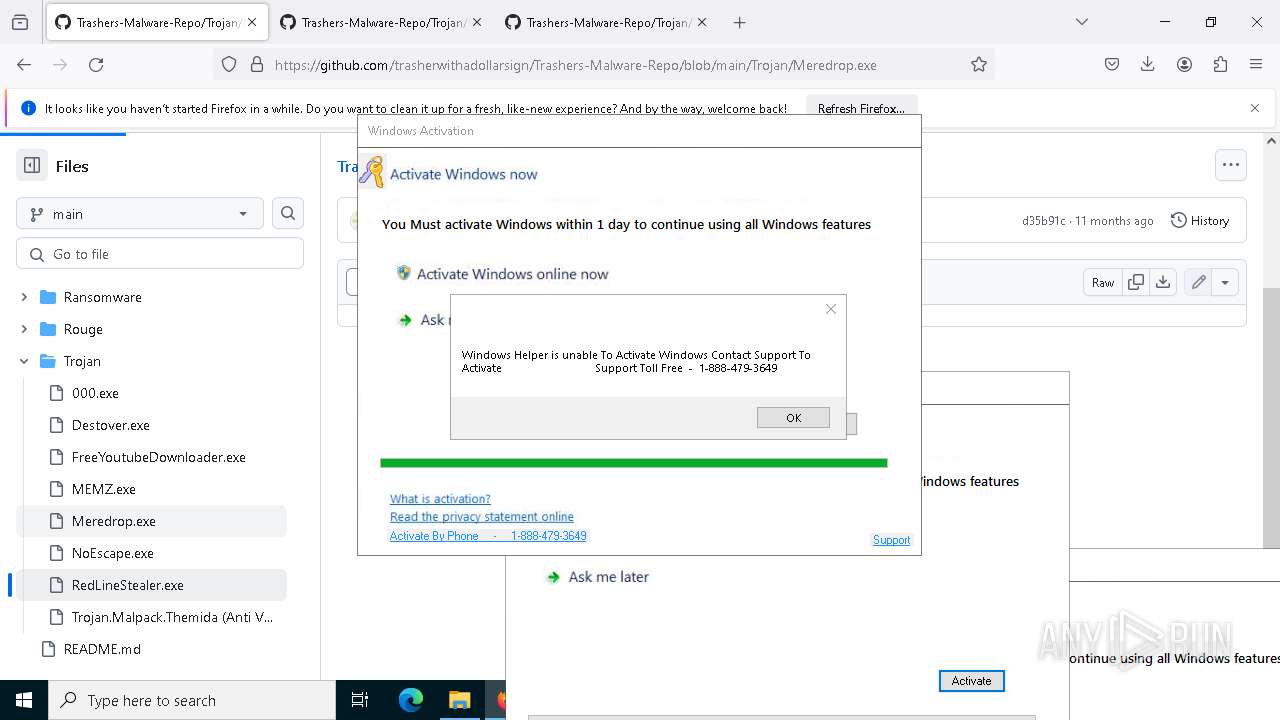Open the main branch selector dropdown

140,213
